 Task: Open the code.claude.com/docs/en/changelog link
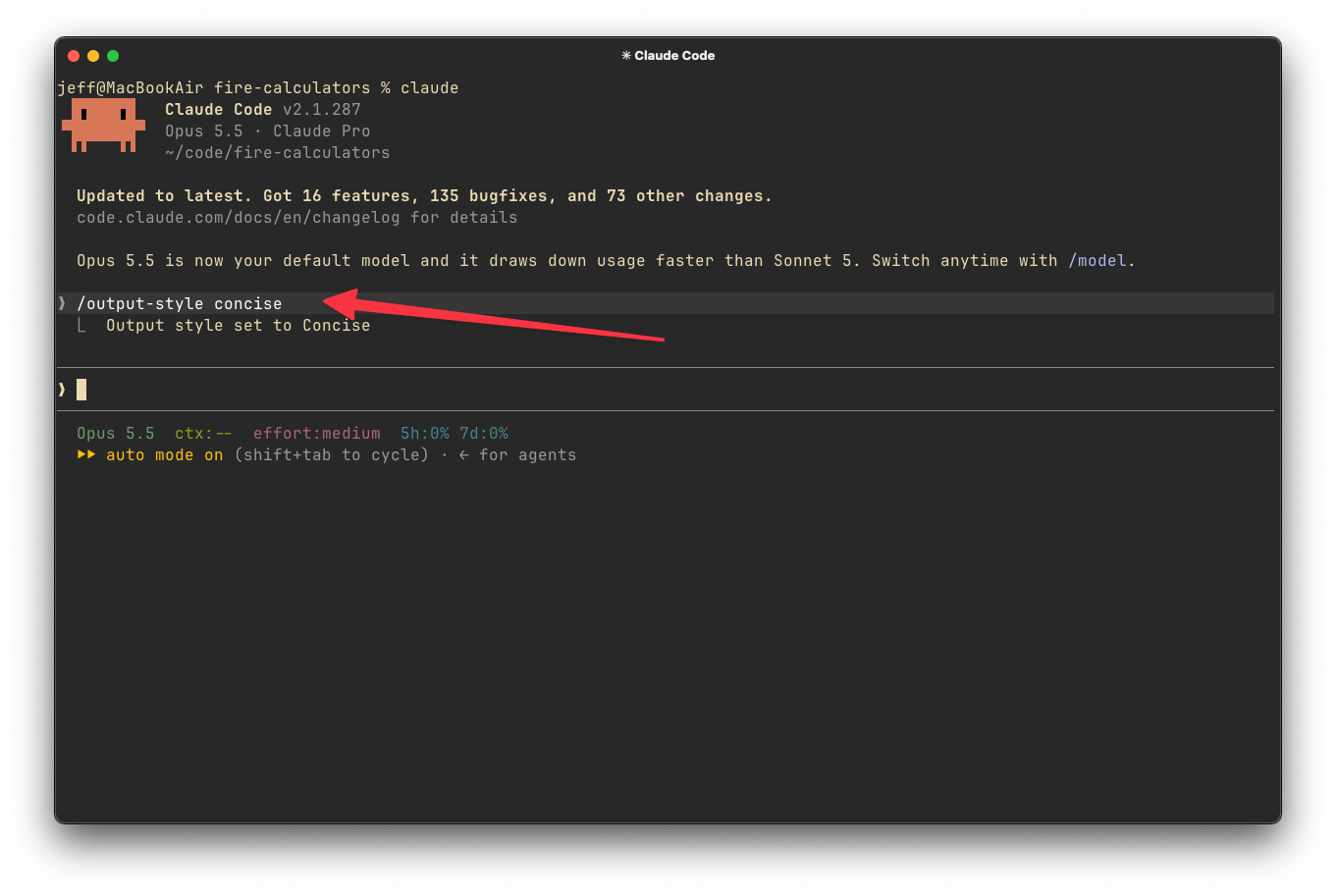(239, 218)
